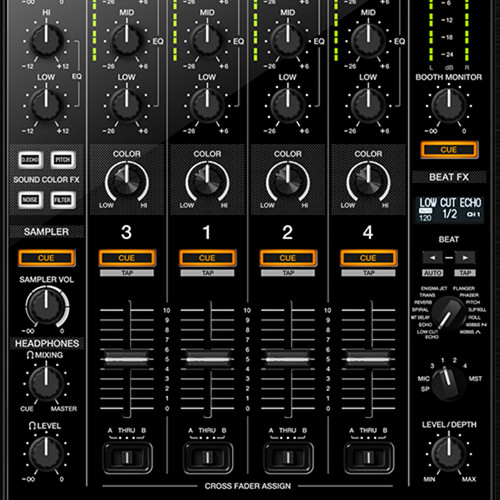Click the channel 1 COLOR knob

(x=207, y=181)
